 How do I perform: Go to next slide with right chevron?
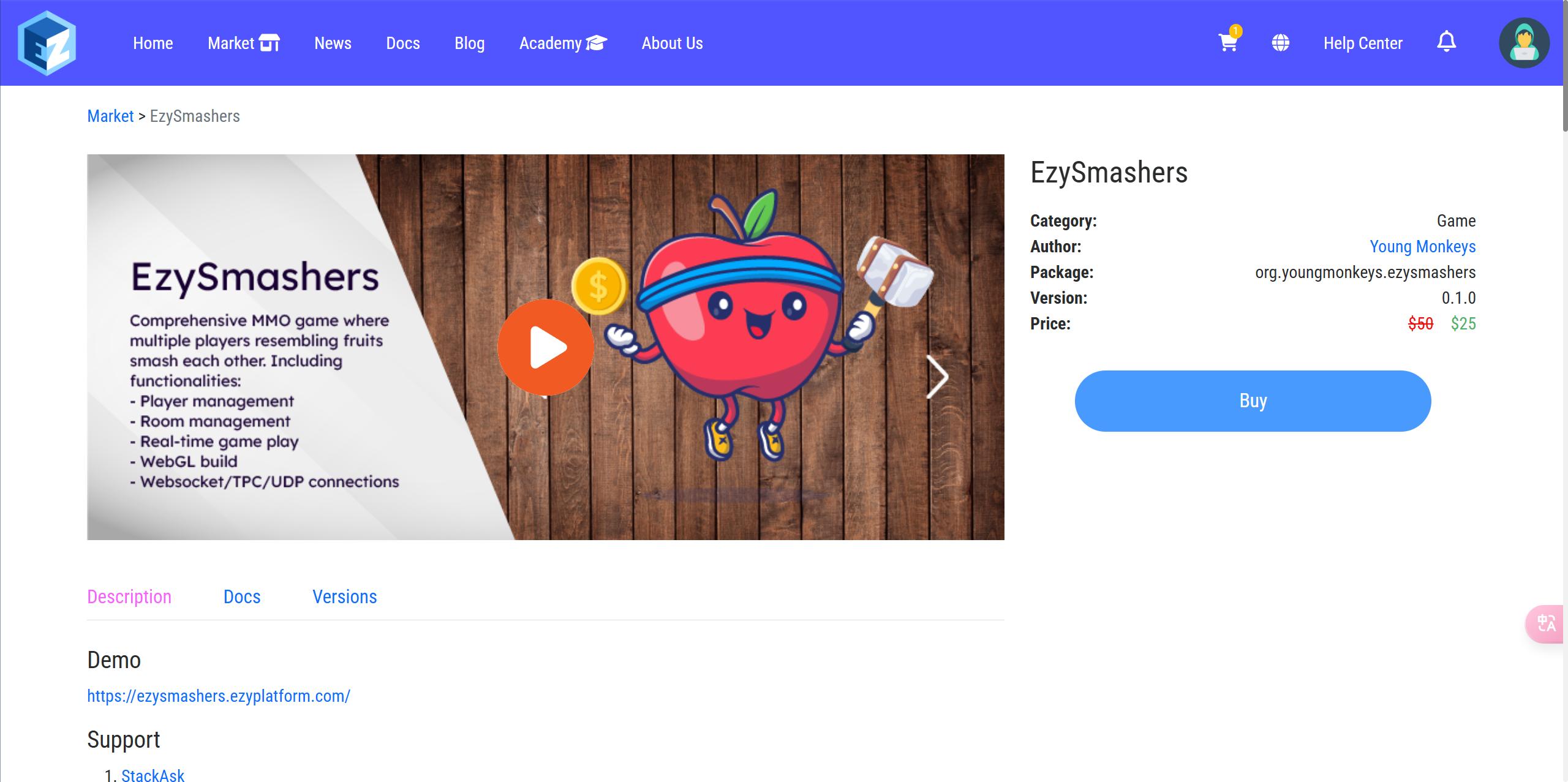point(937,377)
